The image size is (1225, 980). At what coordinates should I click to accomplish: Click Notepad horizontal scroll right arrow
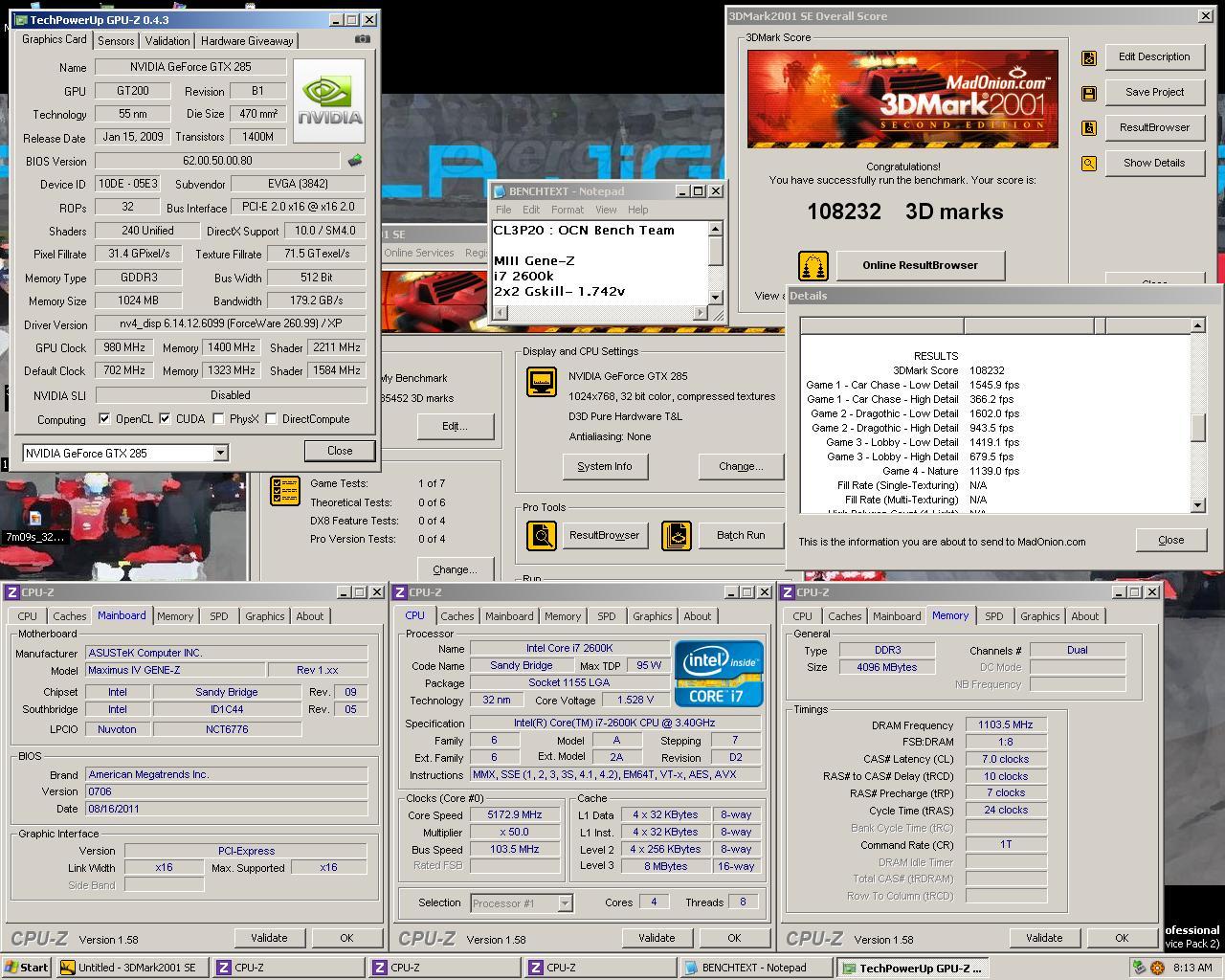[700, 313]
